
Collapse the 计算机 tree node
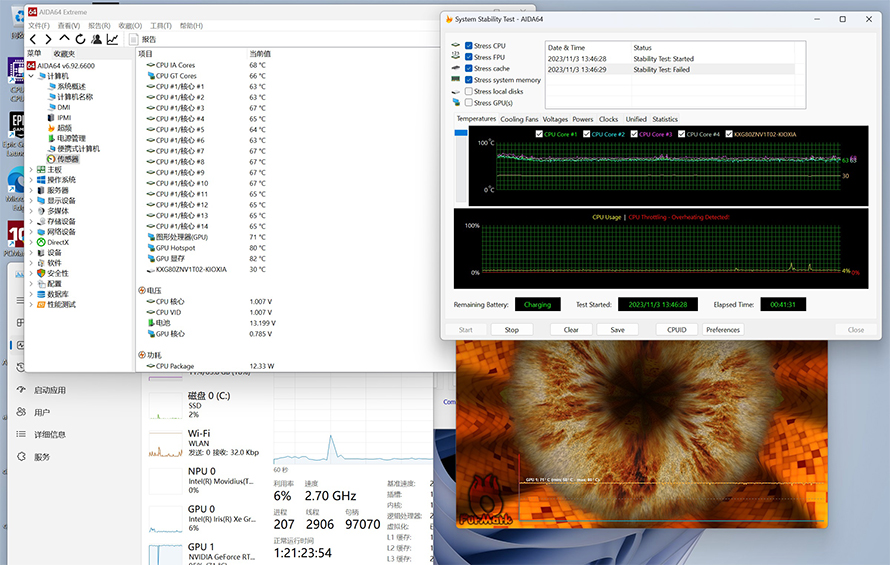tap(31, 76)
